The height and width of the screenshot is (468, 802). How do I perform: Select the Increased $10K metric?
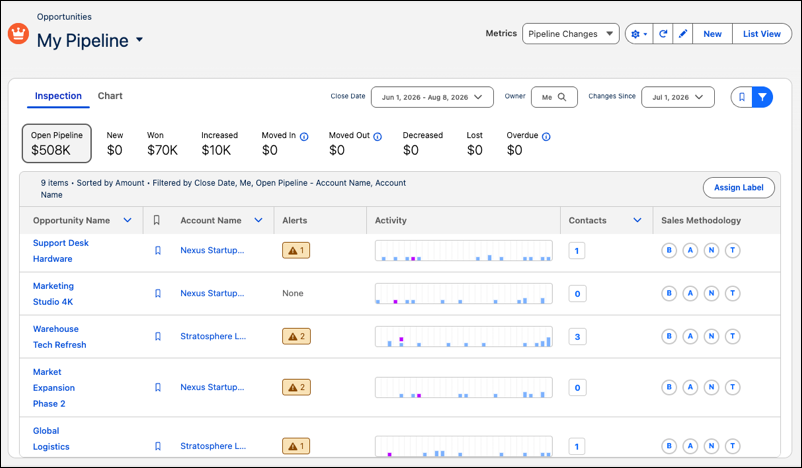click(x=219, y=143)
